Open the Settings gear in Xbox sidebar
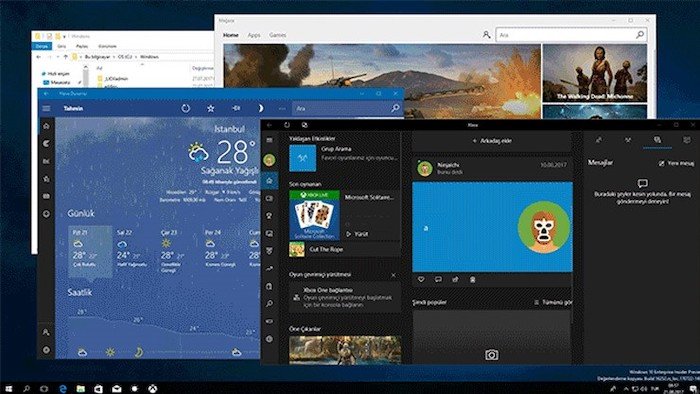The height and width of the screenshot is (394, 700). [x=269, y=339]
